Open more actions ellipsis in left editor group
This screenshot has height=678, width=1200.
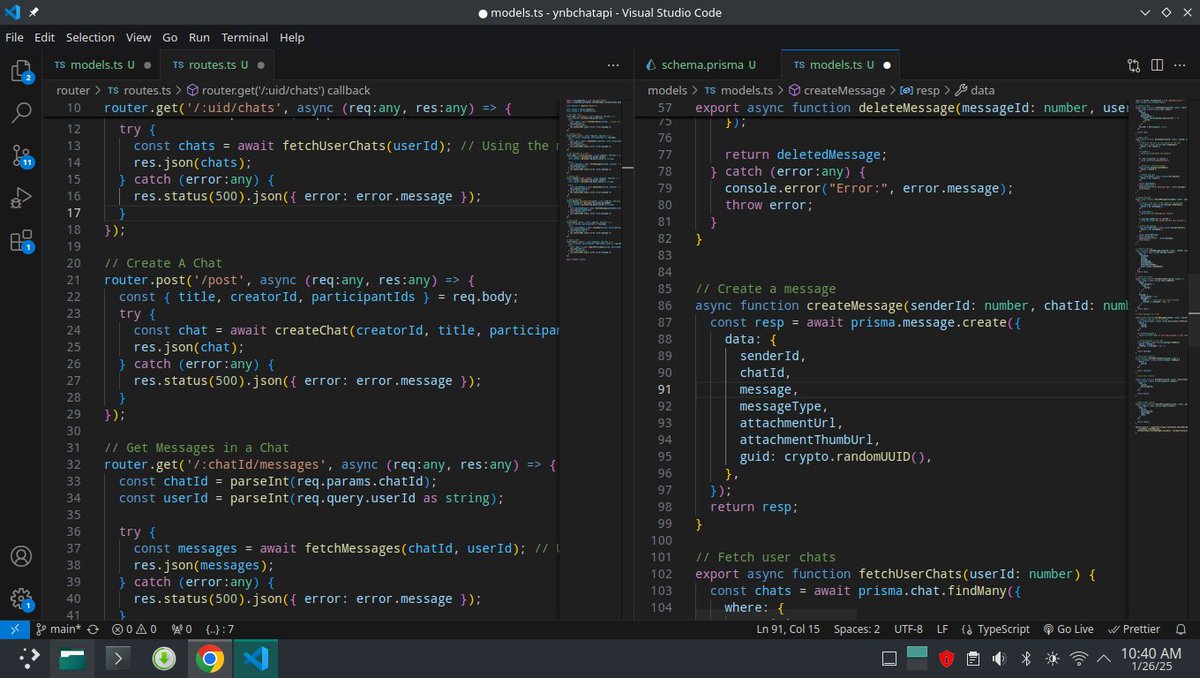614,65
